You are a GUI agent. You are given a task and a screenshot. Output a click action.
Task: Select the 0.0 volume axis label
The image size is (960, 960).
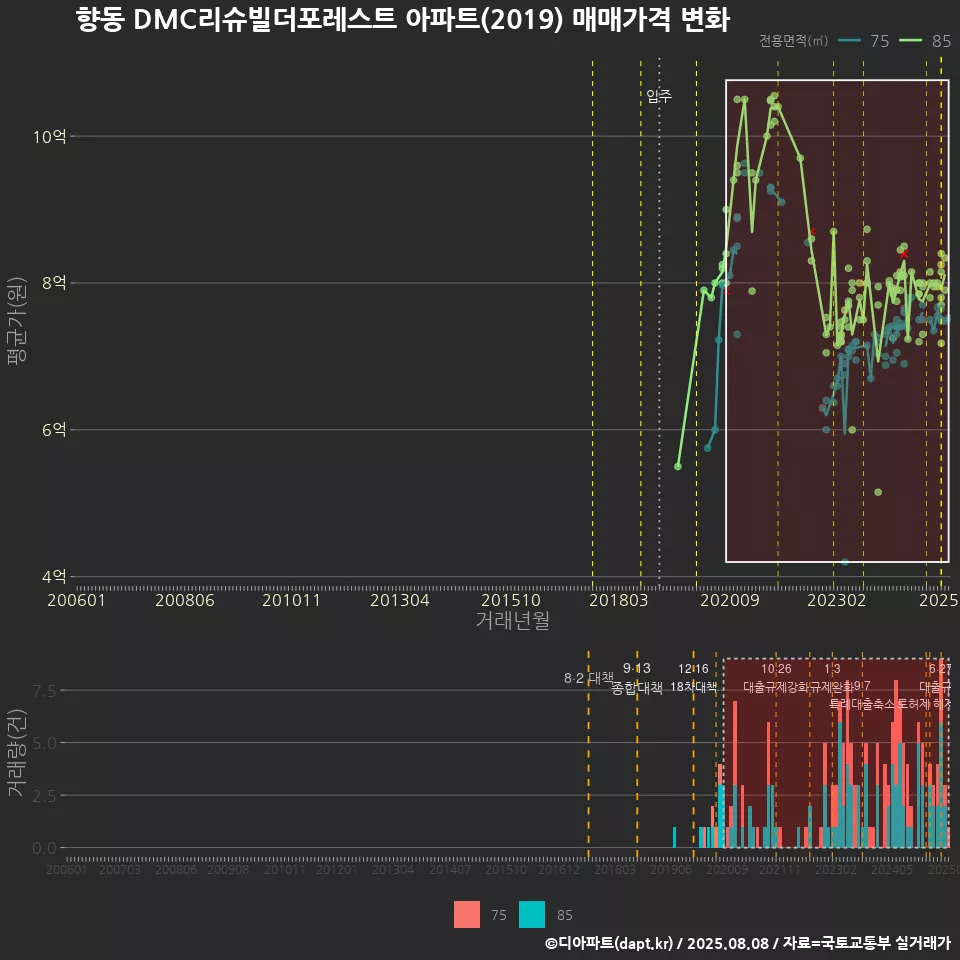coord(44,848)
